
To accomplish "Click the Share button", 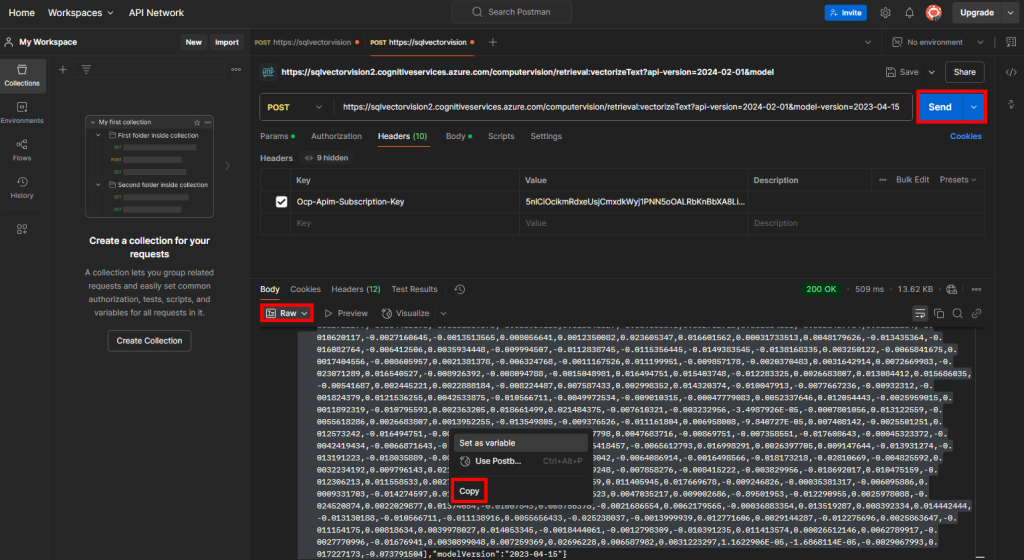I will pyautogui.click(x=965, y=72).
